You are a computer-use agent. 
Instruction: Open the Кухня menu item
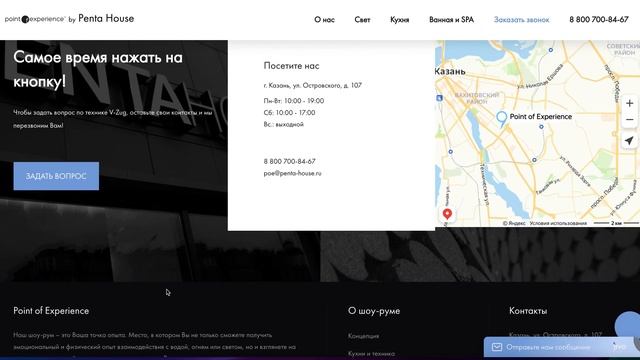(400, 20)
